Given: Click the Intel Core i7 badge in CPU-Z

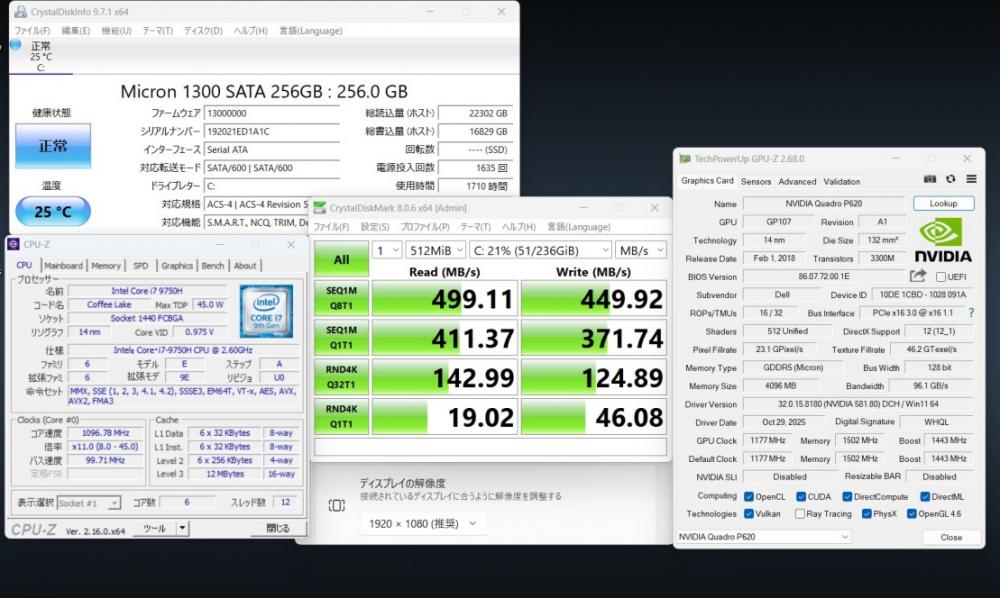Looking at the screenshot, I should 267,311.
